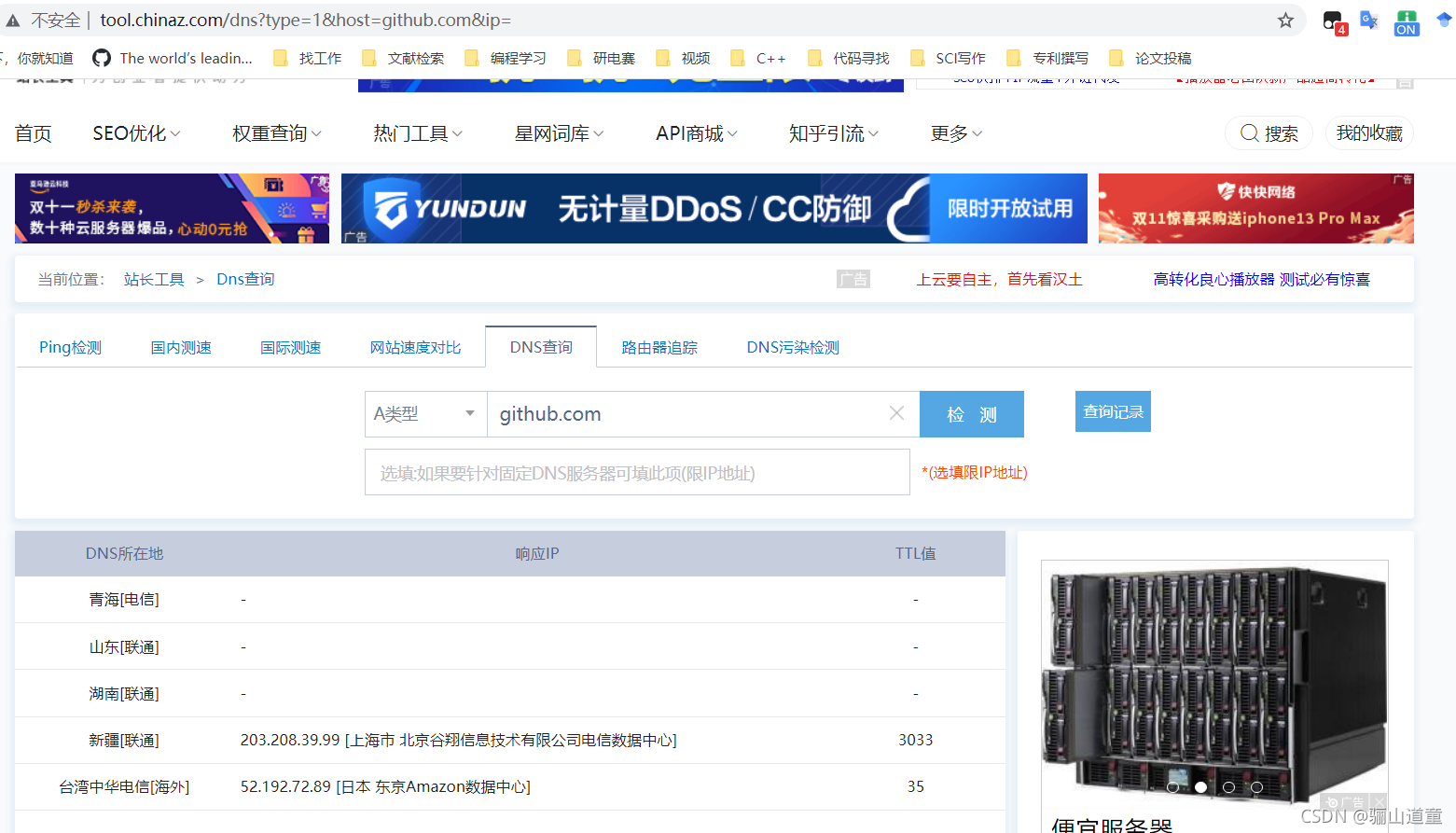Switch to the Ping检测 tab

pyautogui.click(x=70, y=347)
